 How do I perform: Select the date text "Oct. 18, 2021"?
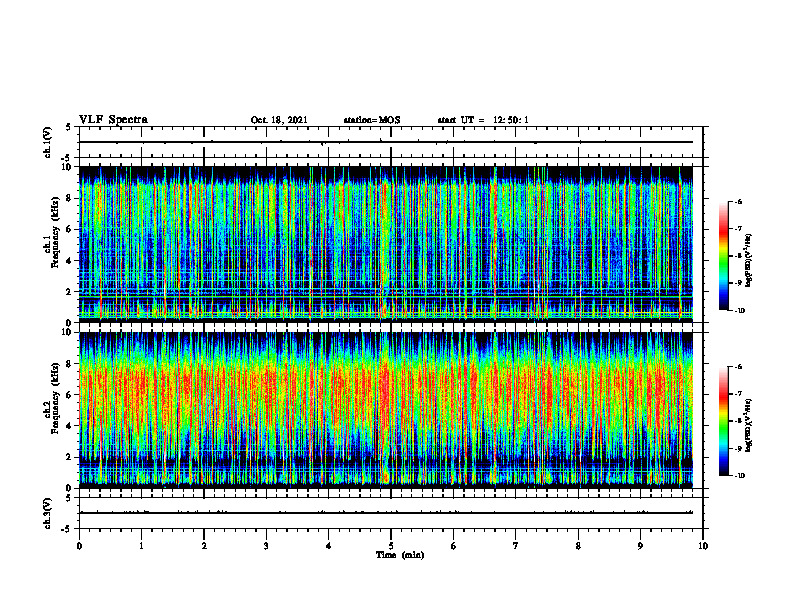click(279, 120)
